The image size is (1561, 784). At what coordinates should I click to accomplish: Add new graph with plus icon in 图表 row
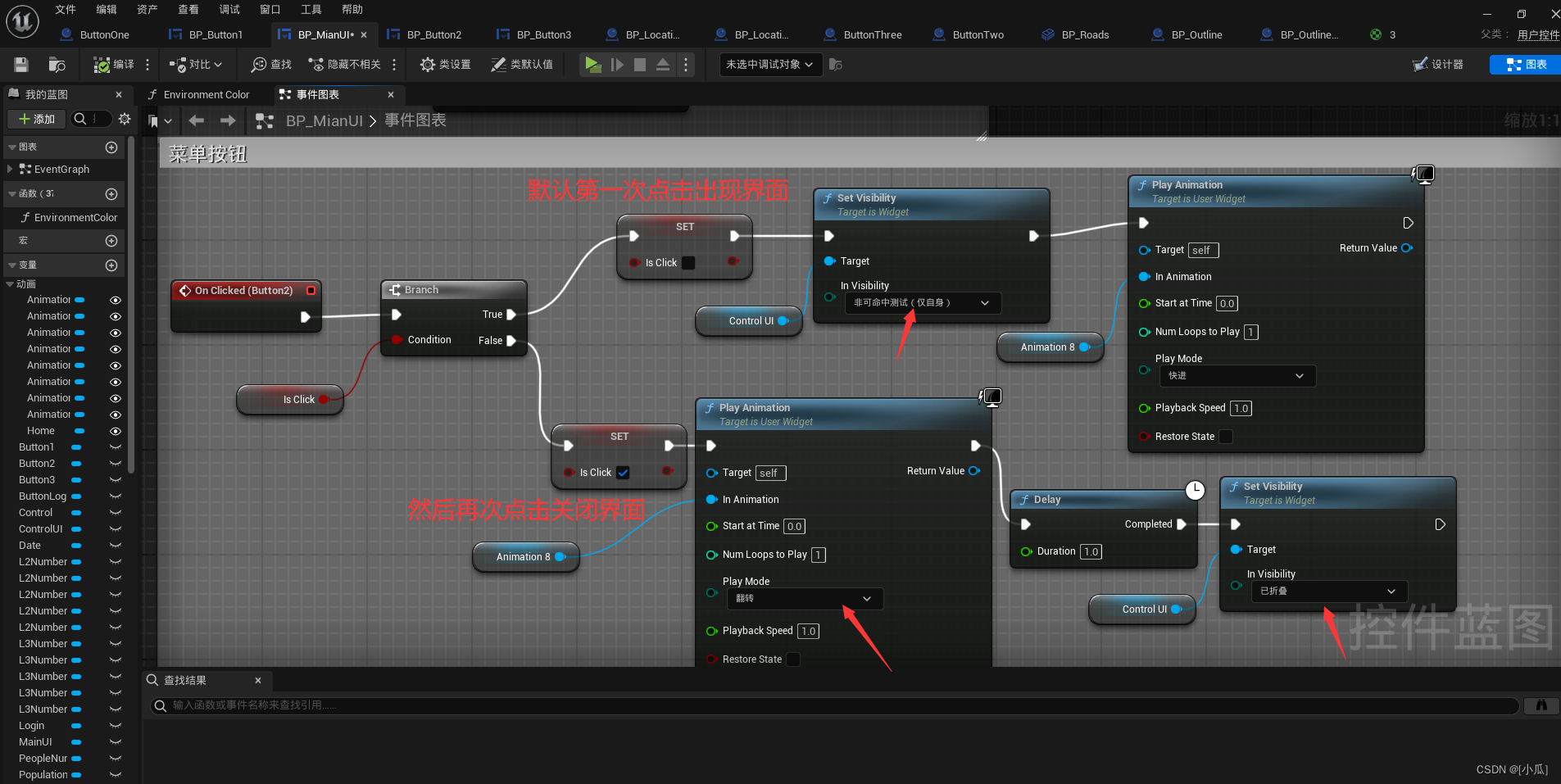(x=111, y=147)
